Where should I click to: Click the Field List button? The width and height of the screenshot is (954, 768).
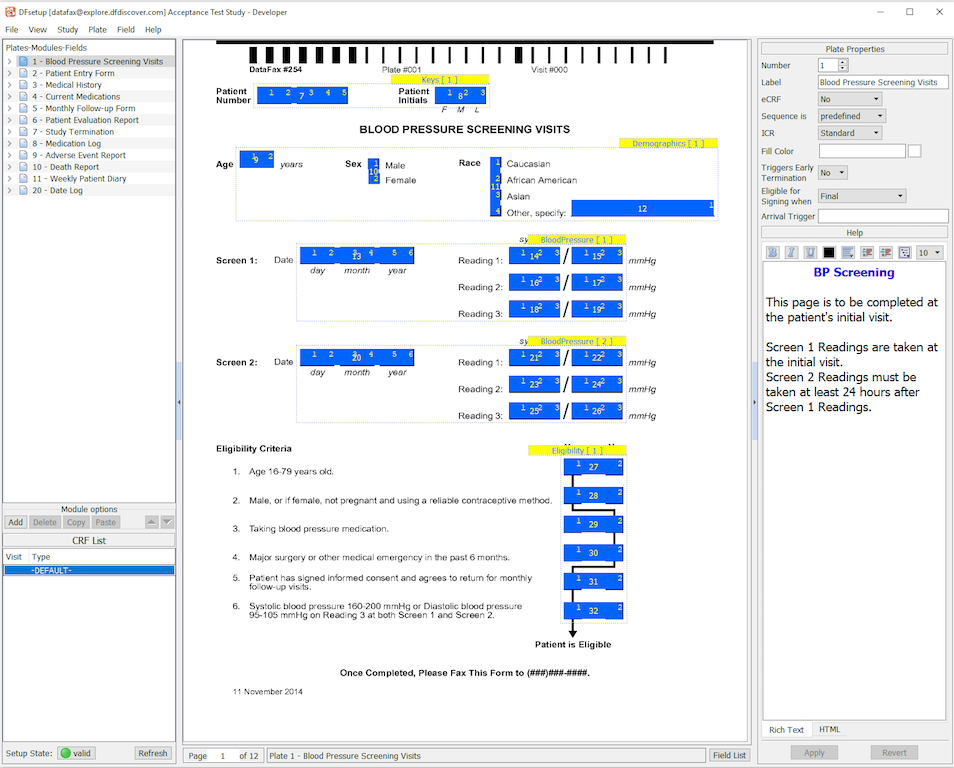728,756
